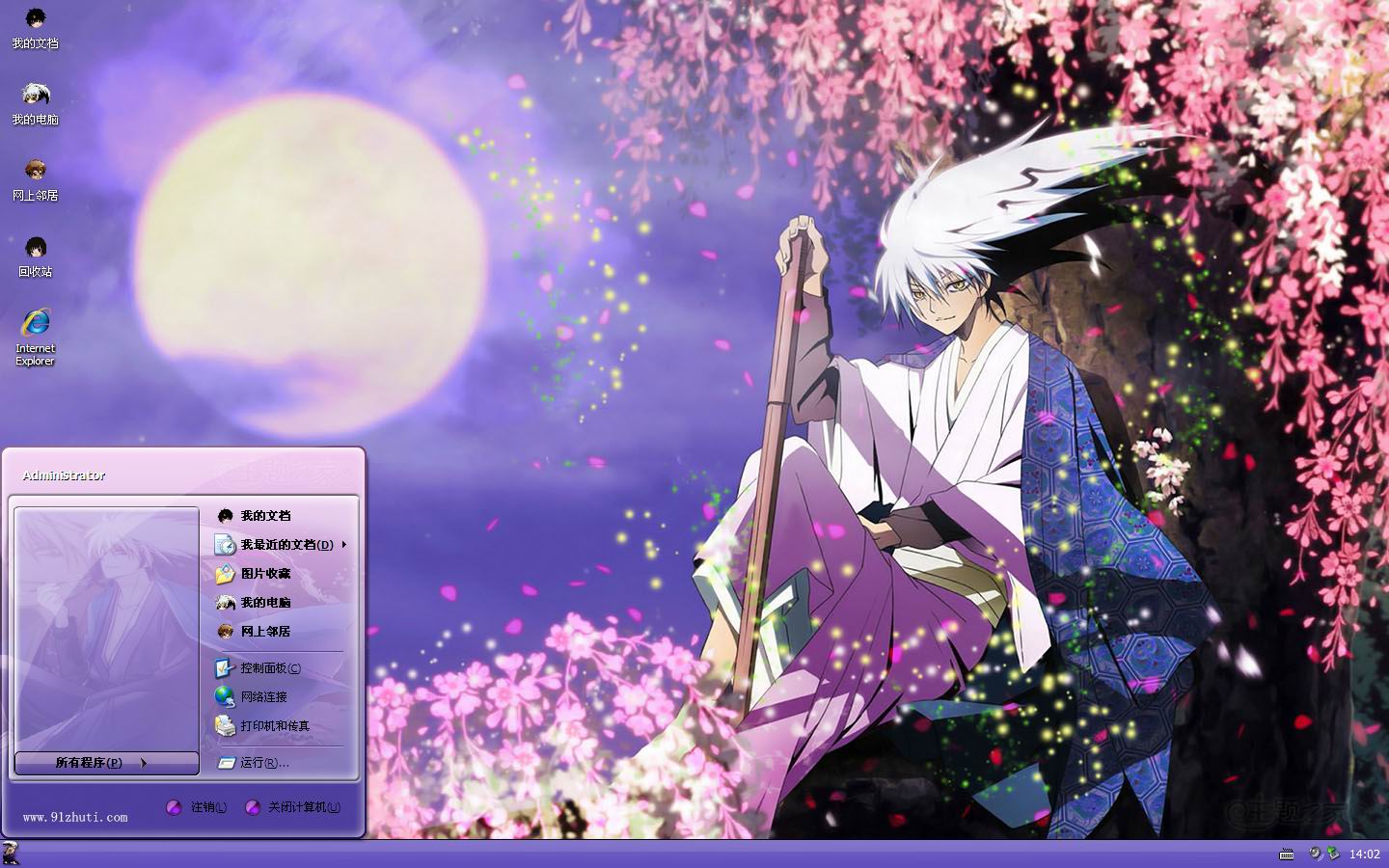Viewport: 1389px width, 868px height.
Task: Click the 网络连接 globe icon
Action: pyautogui.click(x=225, y=697)
